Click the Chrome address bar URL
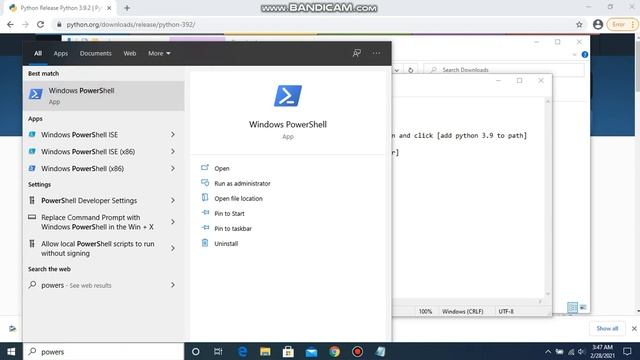640x360 pixels. (131, 24)
